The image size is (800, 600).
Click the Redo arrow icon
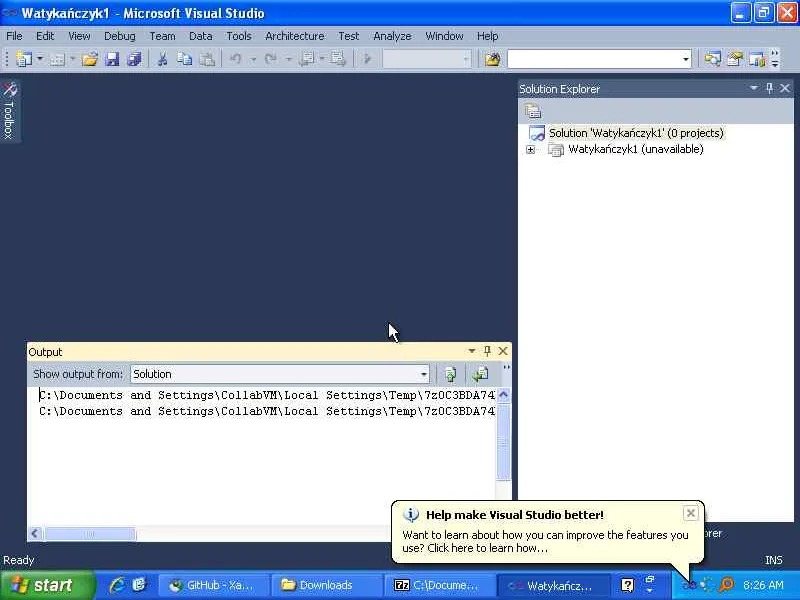(x=270, y=59)
